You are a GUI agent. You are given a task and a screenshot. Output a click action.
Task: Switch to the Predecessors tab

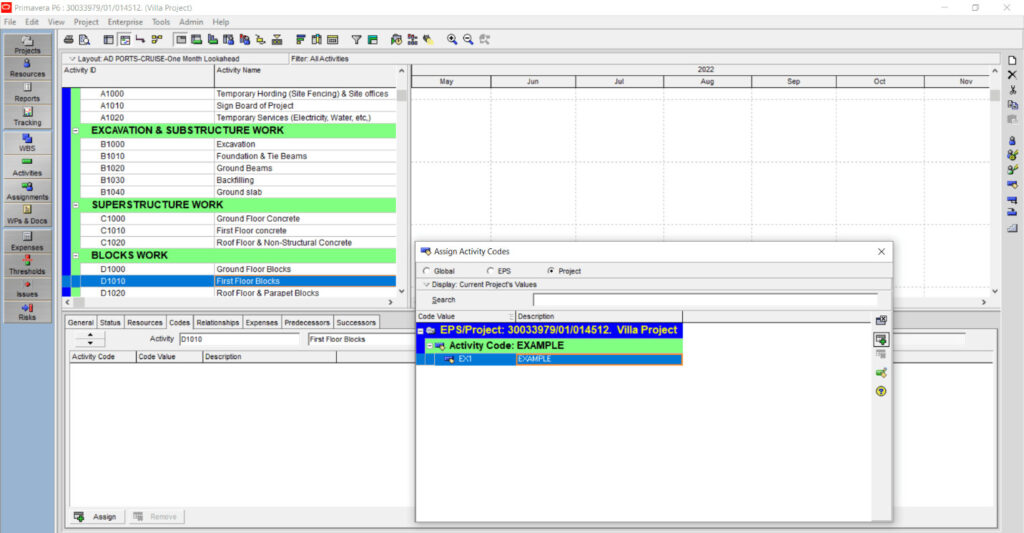307,323
